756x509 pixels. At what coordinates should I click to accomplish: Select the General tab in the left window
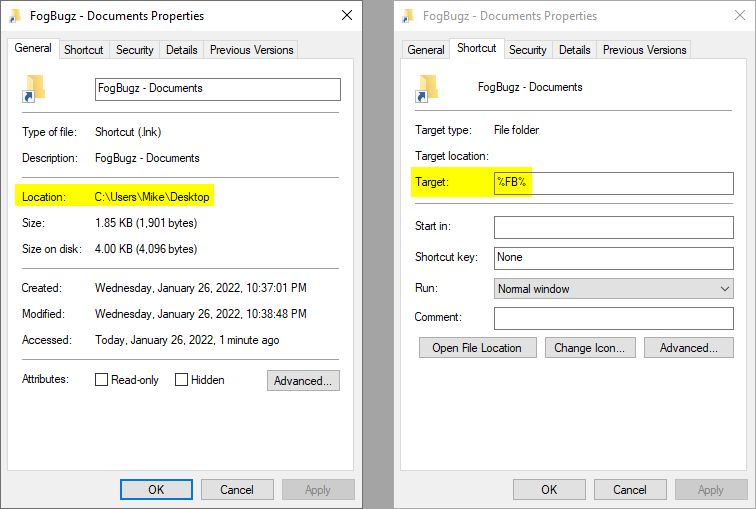[x=33, y=48]
